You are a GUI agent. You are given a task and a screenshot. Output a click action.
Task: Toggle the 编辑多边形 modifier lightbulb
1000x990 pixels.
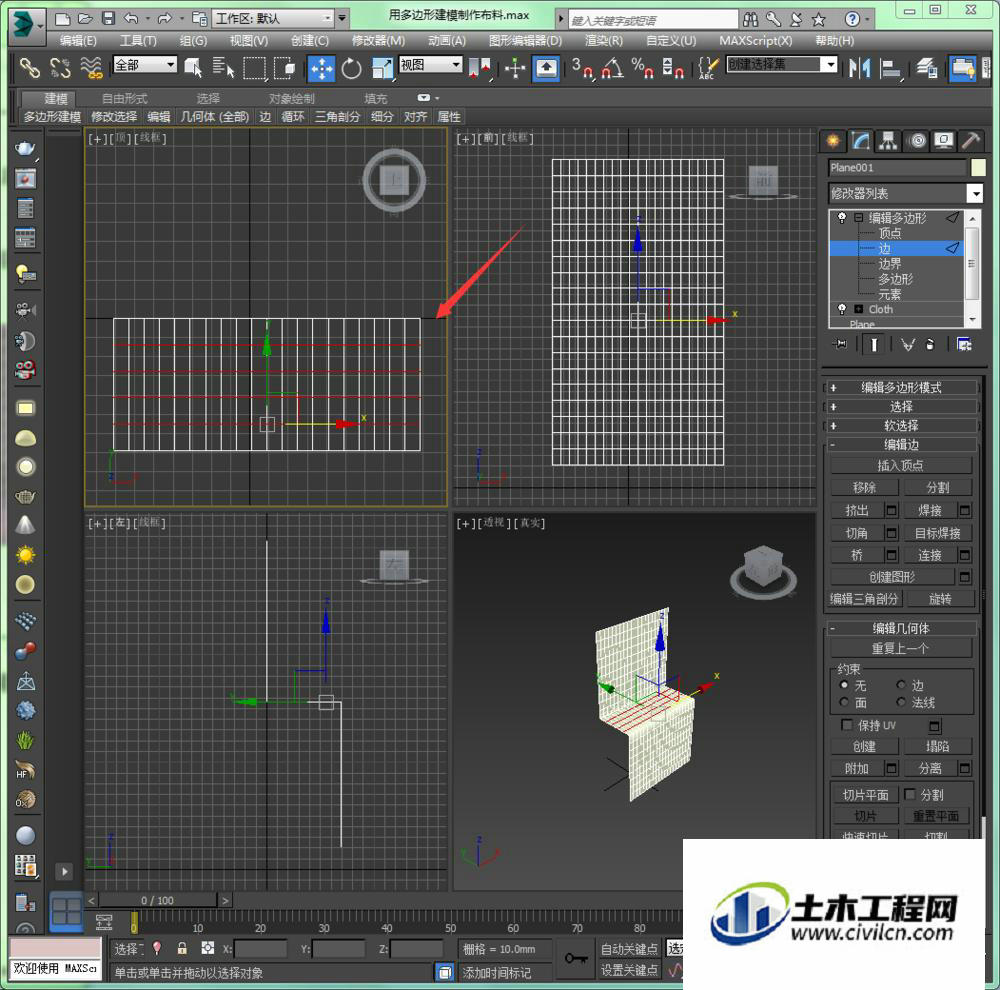click(842, 218)
